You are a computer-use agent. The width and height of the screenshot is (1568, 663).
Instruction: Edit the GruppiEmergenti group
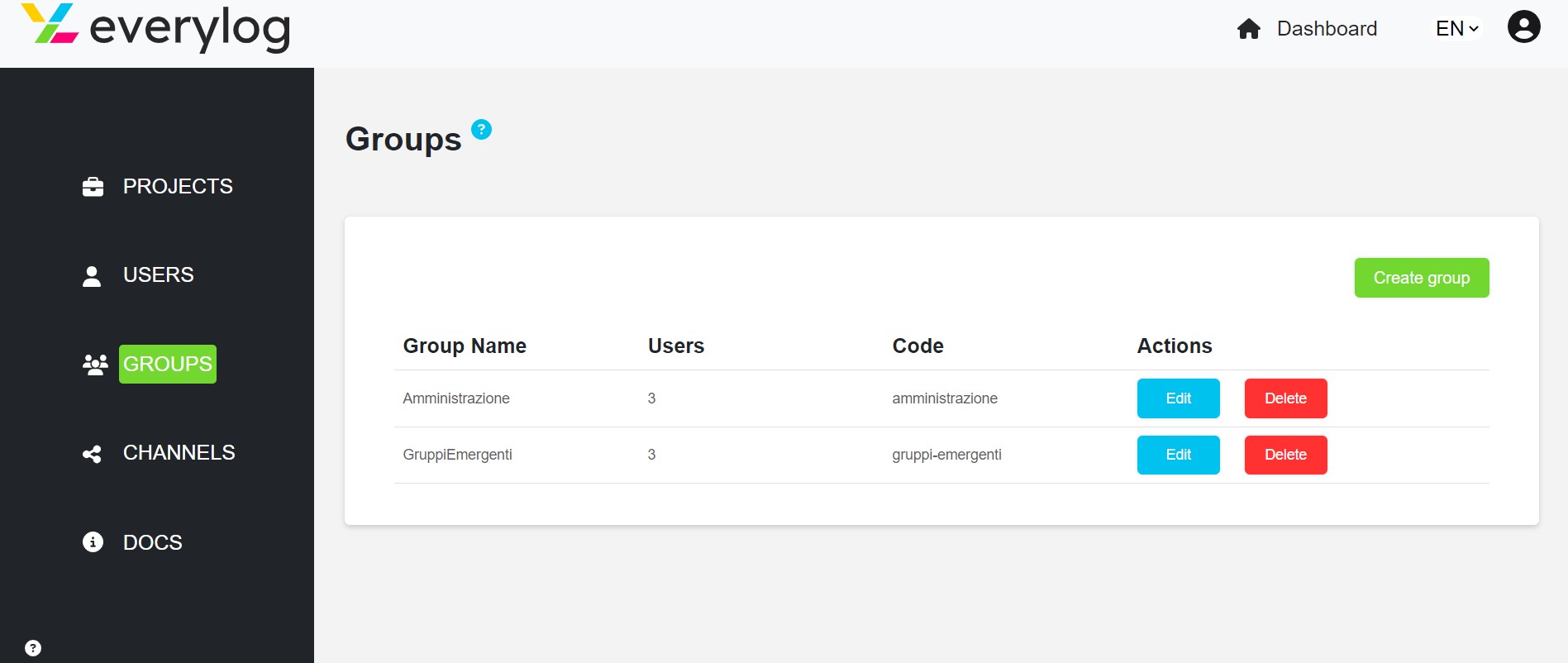pyautogui.click(x=1179, y=455)
